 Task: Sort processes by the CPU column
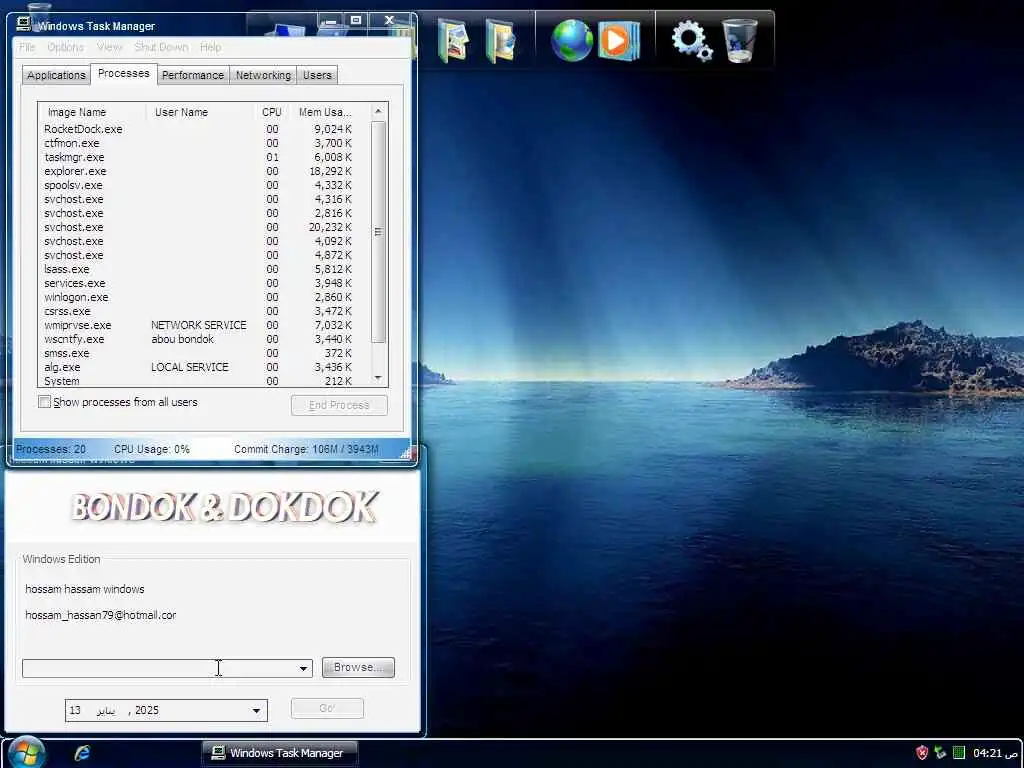click(x=272, y=112)
